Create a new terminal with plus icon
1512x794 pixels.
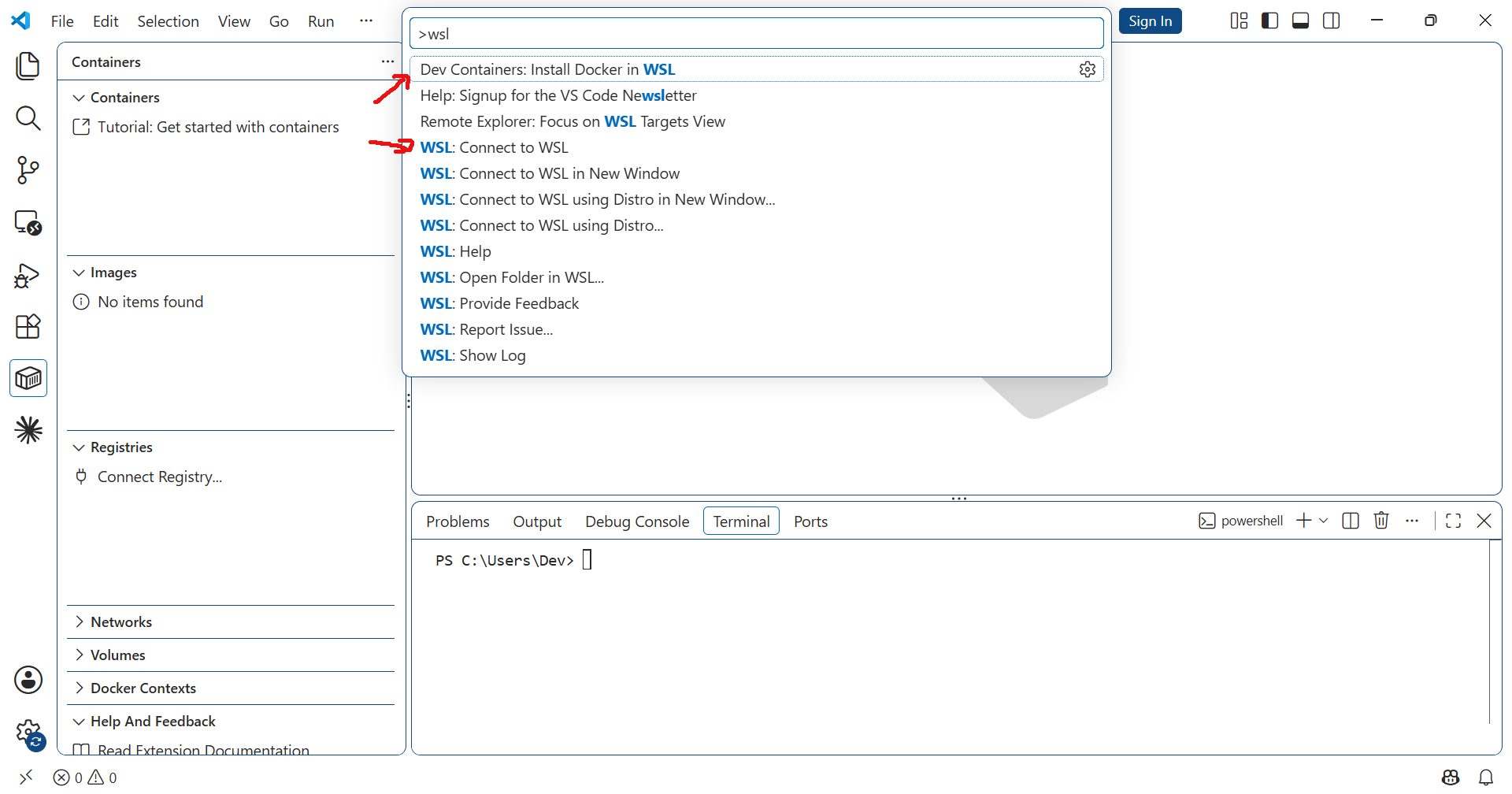(1304, 521)
